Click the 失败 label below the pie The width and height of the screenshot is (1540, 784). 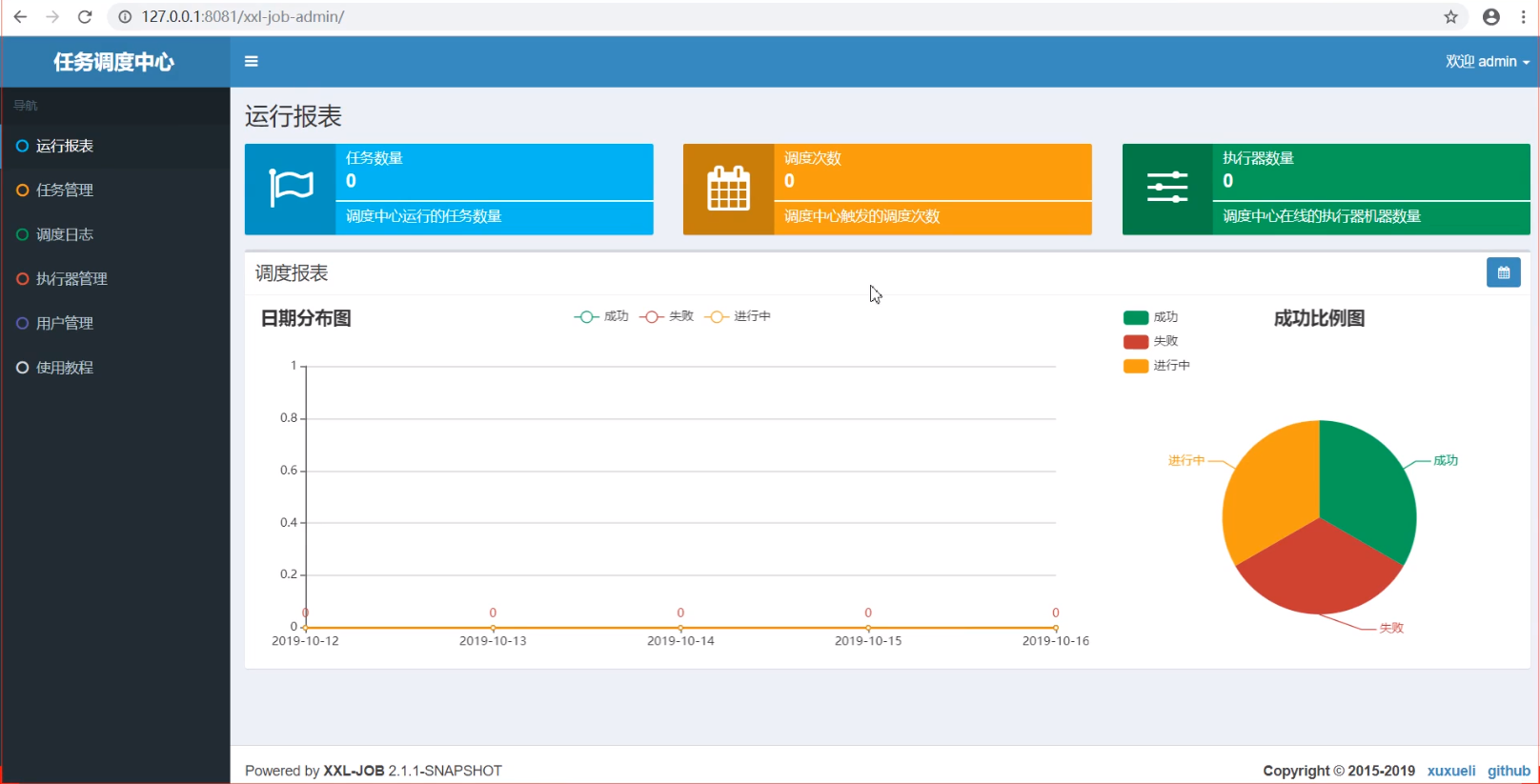(x=1391, y=628)
